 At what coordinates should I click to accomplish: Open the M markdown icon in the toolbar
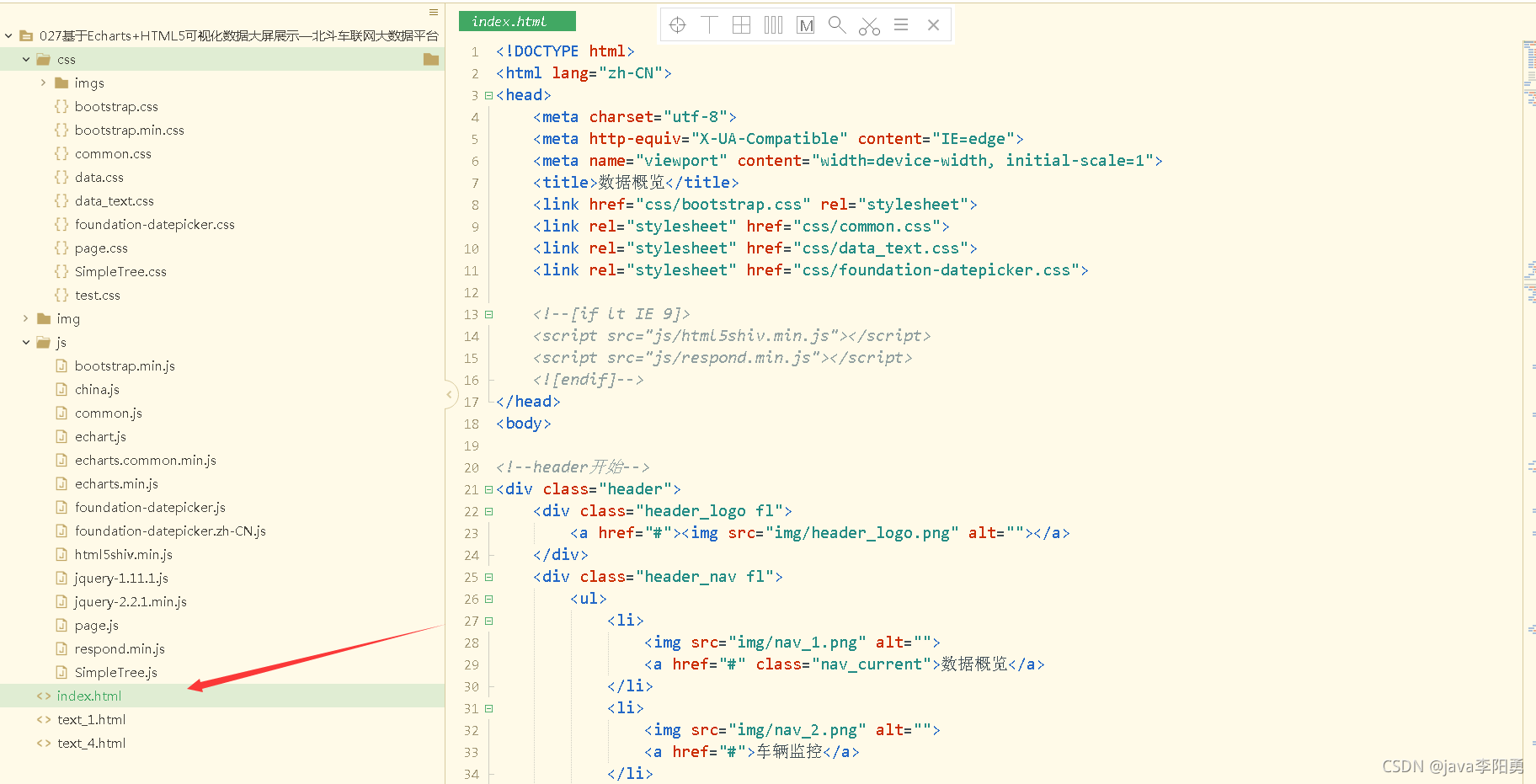(x=805, y=24)
